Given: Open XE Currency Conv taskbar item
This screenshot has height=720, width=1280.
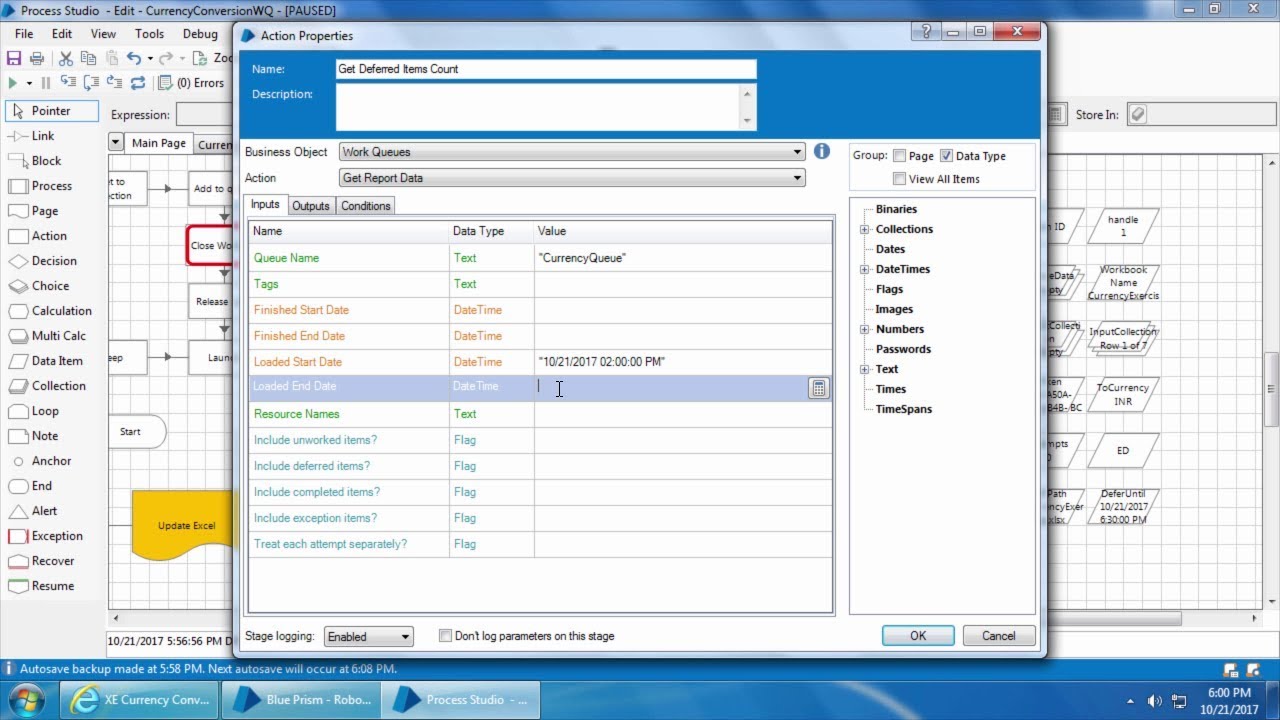Looking at the screenshot, I should tap(139, 700).
